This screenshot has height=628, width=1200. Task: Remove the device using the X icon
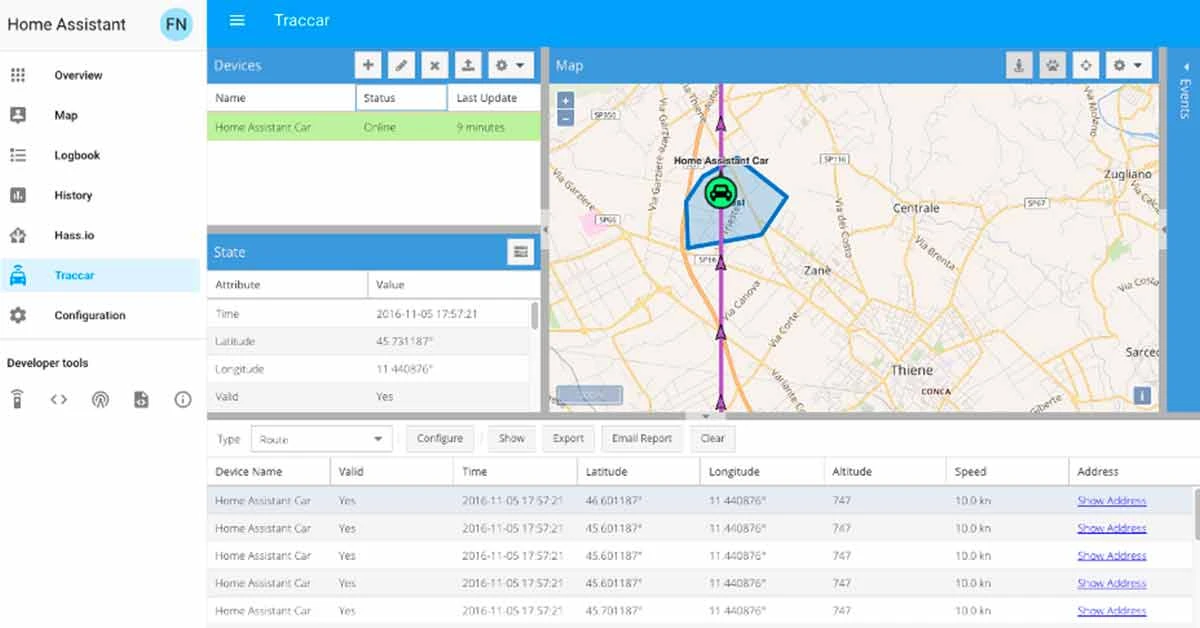(x=435, y=65)
